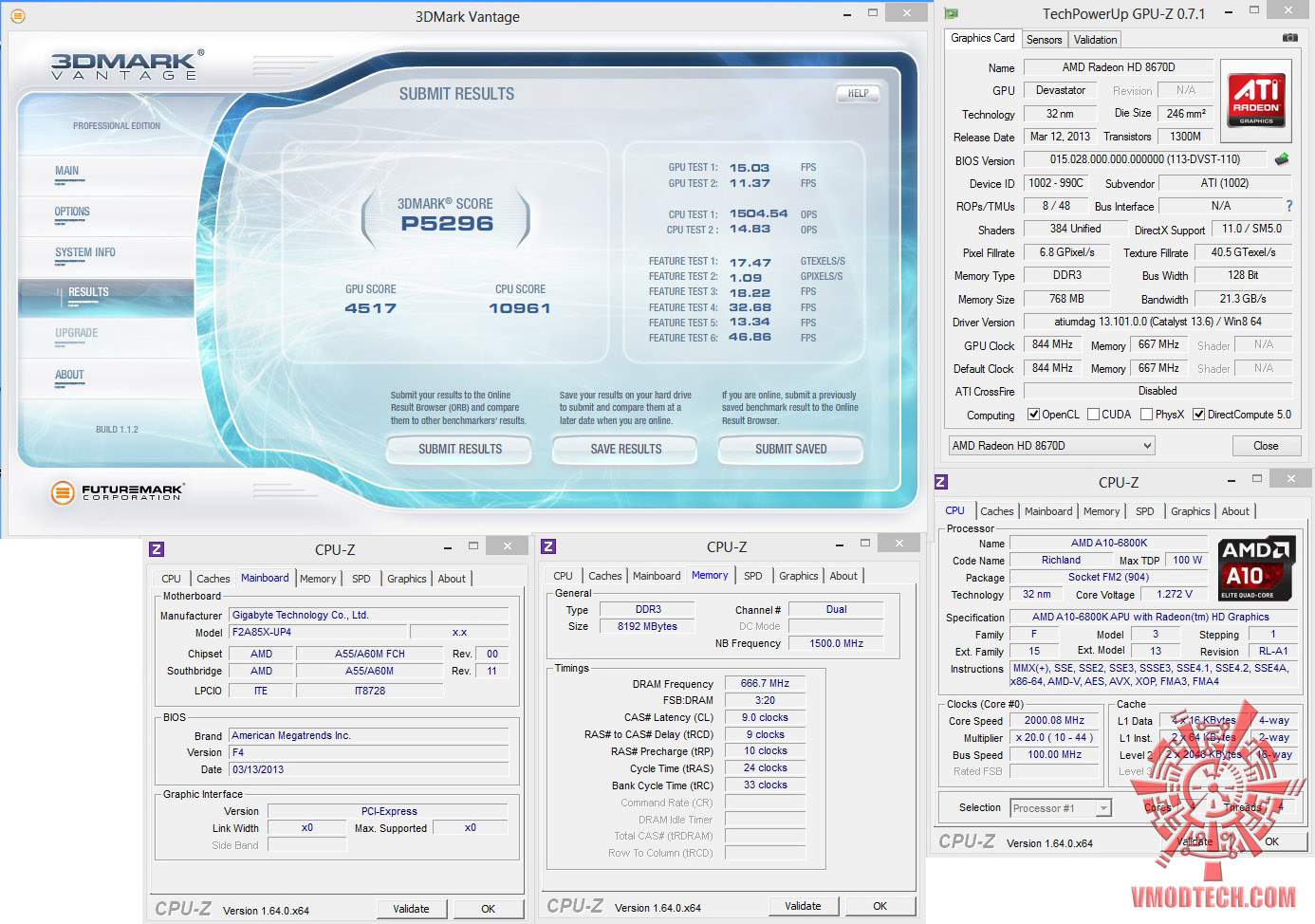Screen dimensions: 1315x924
Task: Open OPTIONS in the 3DMark Vantage sidebar
Action: [x=72, y=213]
